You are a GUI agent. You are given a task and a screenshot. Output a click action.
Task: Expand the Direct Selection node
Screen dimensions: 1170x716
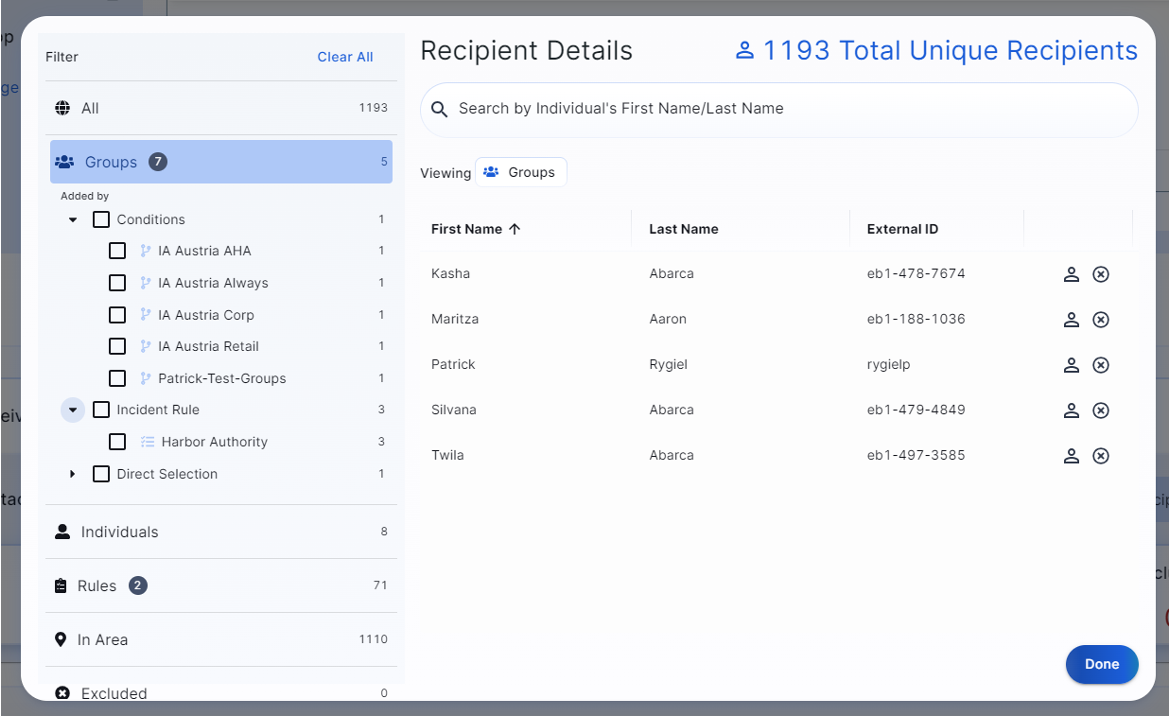73,474
